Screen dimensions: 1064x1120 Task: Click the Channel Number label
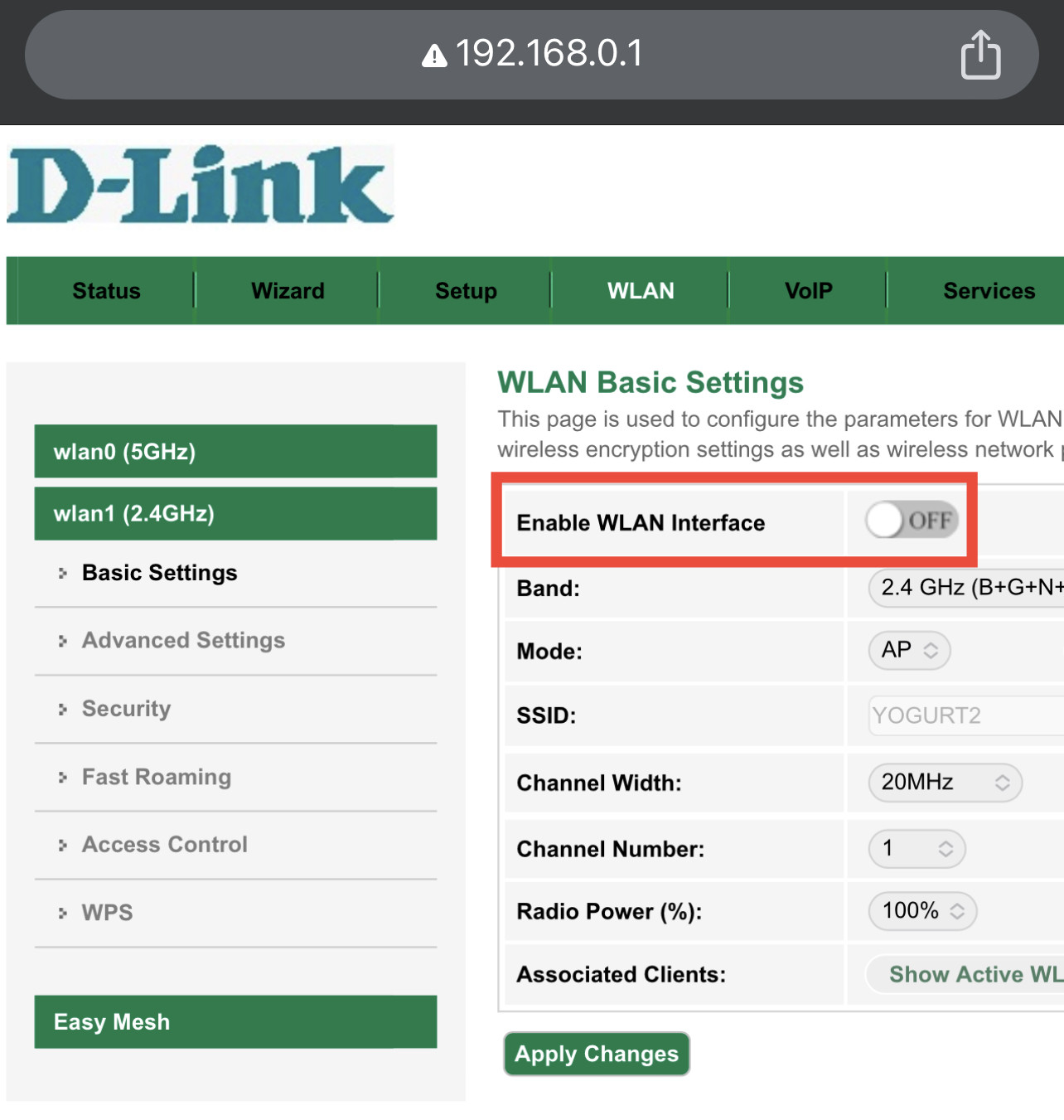point(610,849)
